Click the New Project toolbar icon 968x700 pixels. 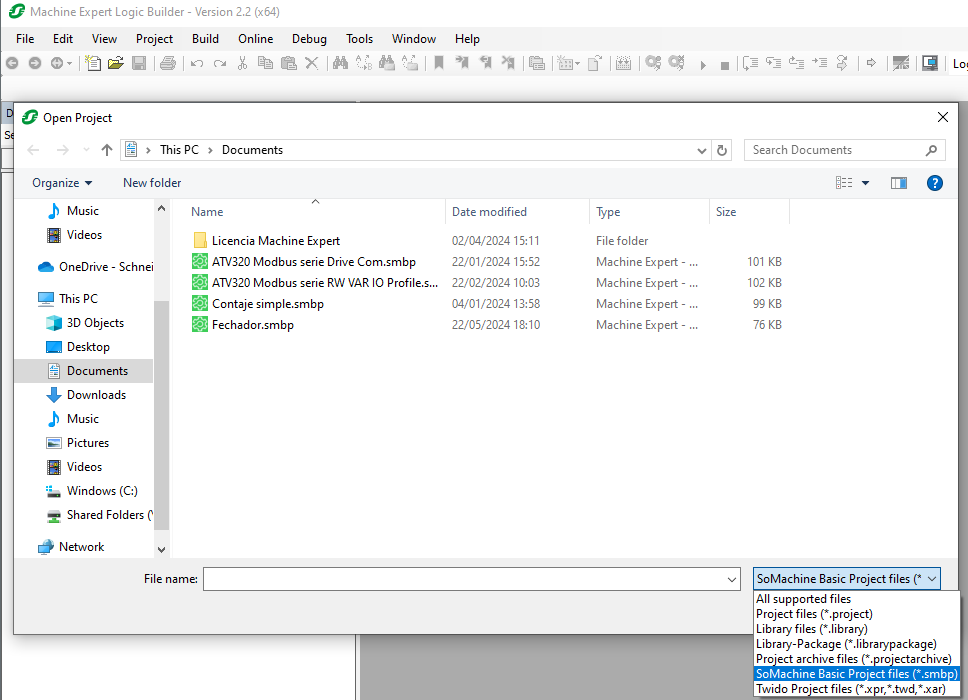tap(93, 63)
